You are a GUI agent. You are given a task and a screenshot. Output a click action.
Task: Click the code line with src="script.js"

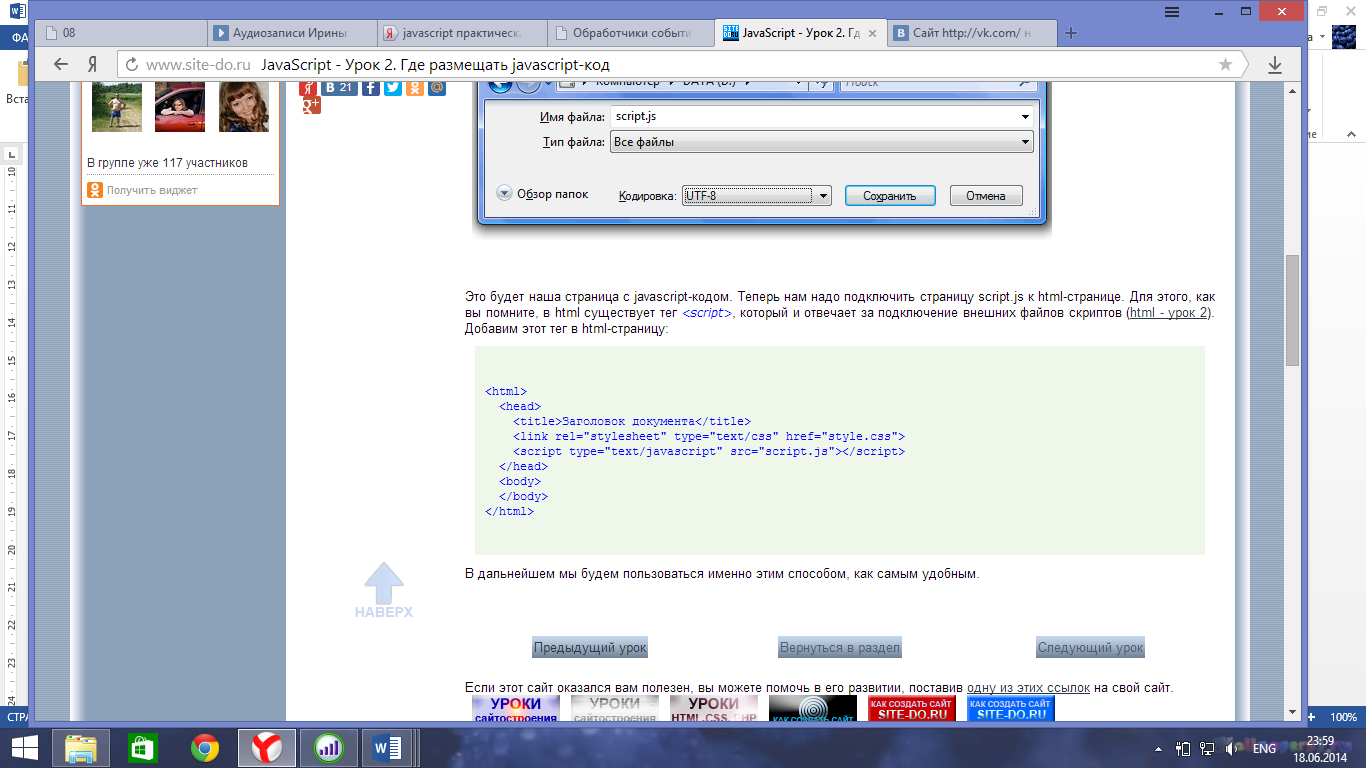coord(709,451)
